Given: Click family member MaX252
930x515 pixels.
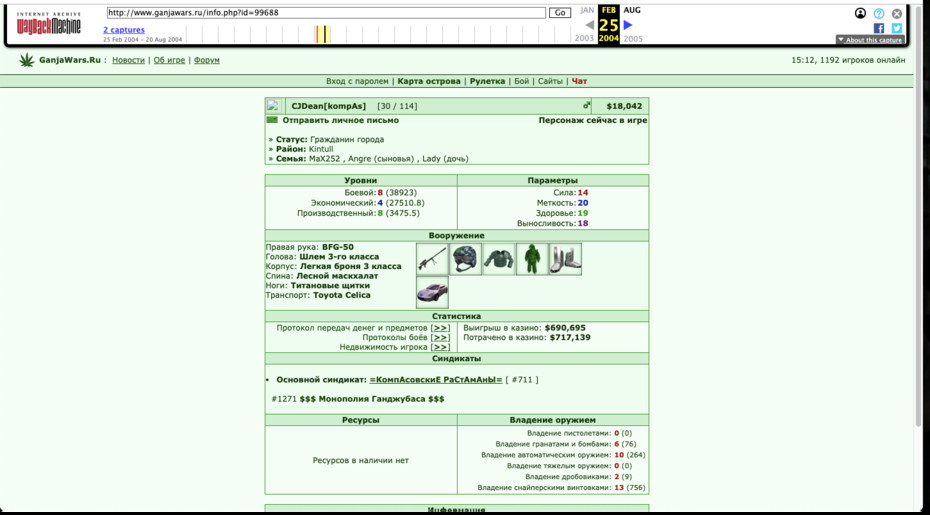Looking at the screenshot, I should 324,159.
